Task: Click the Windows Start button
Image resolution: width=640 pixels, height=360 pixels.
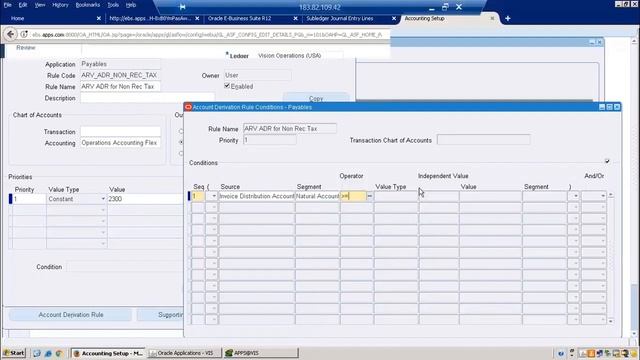Action: [14, 353]
